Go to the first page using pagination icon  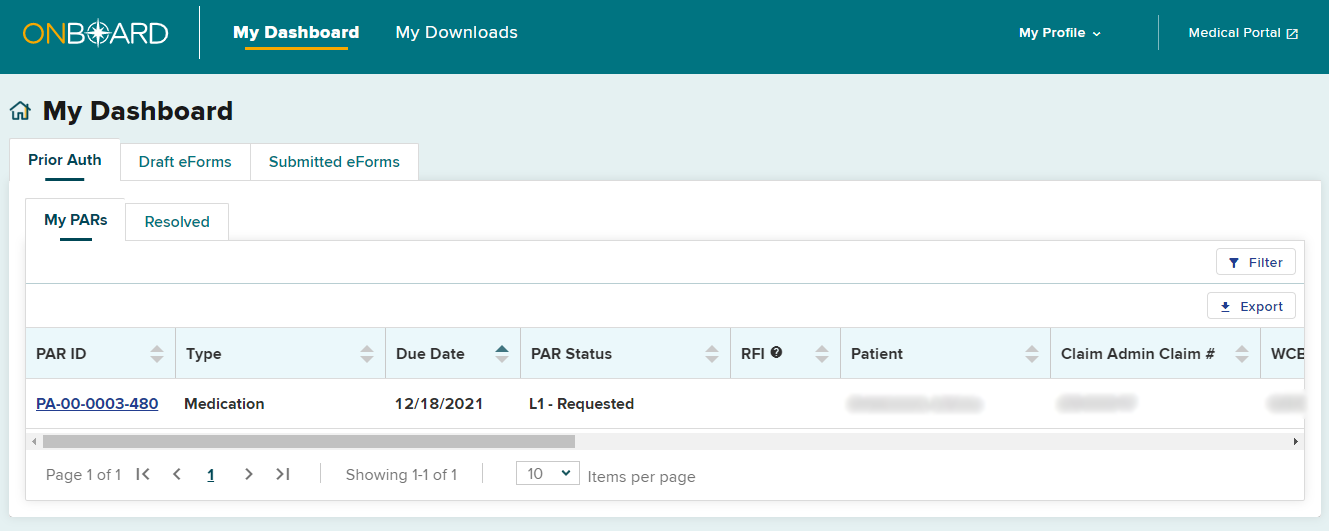[143, 474]
